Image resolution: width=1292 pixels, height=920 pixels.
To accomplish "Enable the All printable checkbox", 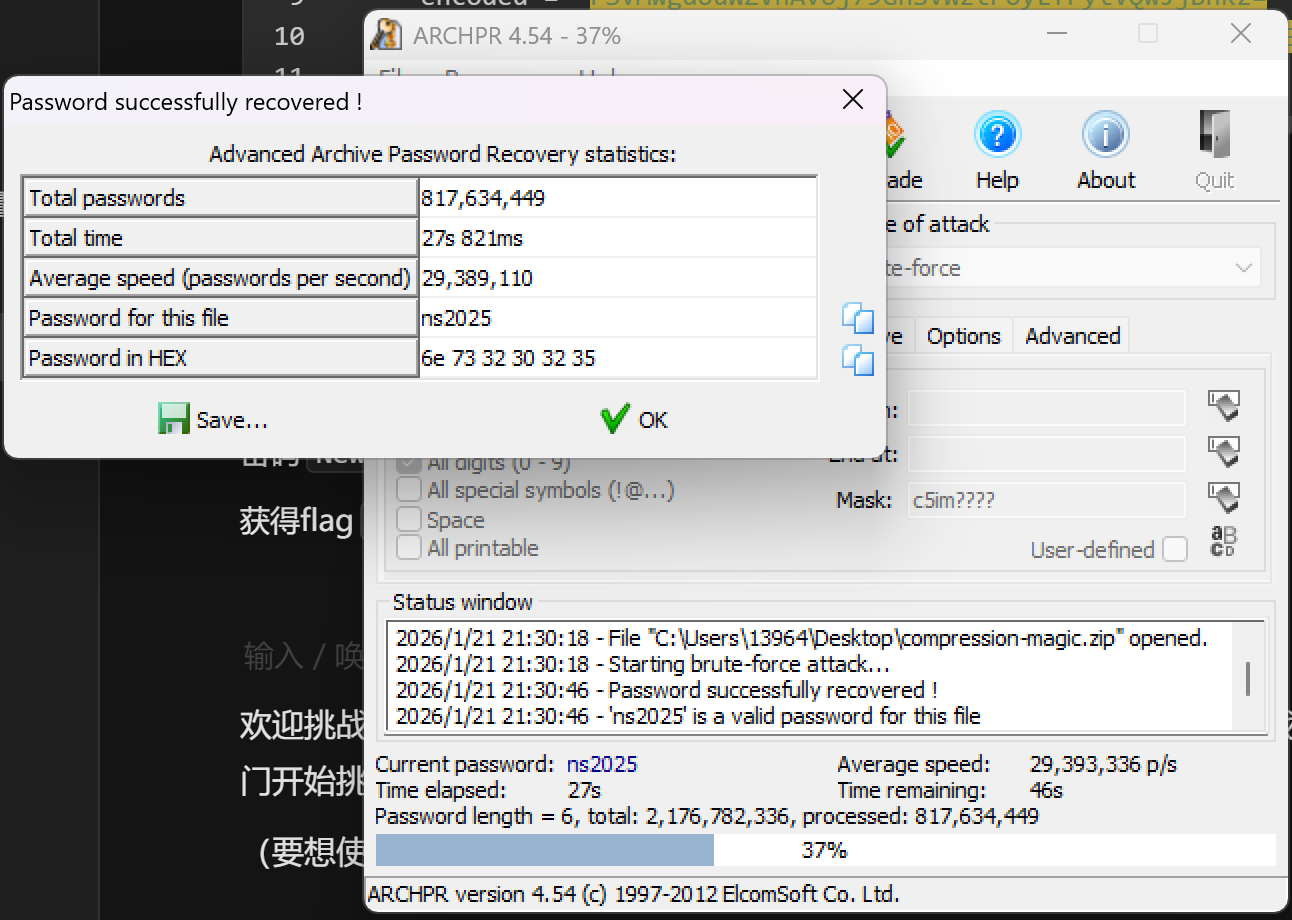I will click(409, 547).
